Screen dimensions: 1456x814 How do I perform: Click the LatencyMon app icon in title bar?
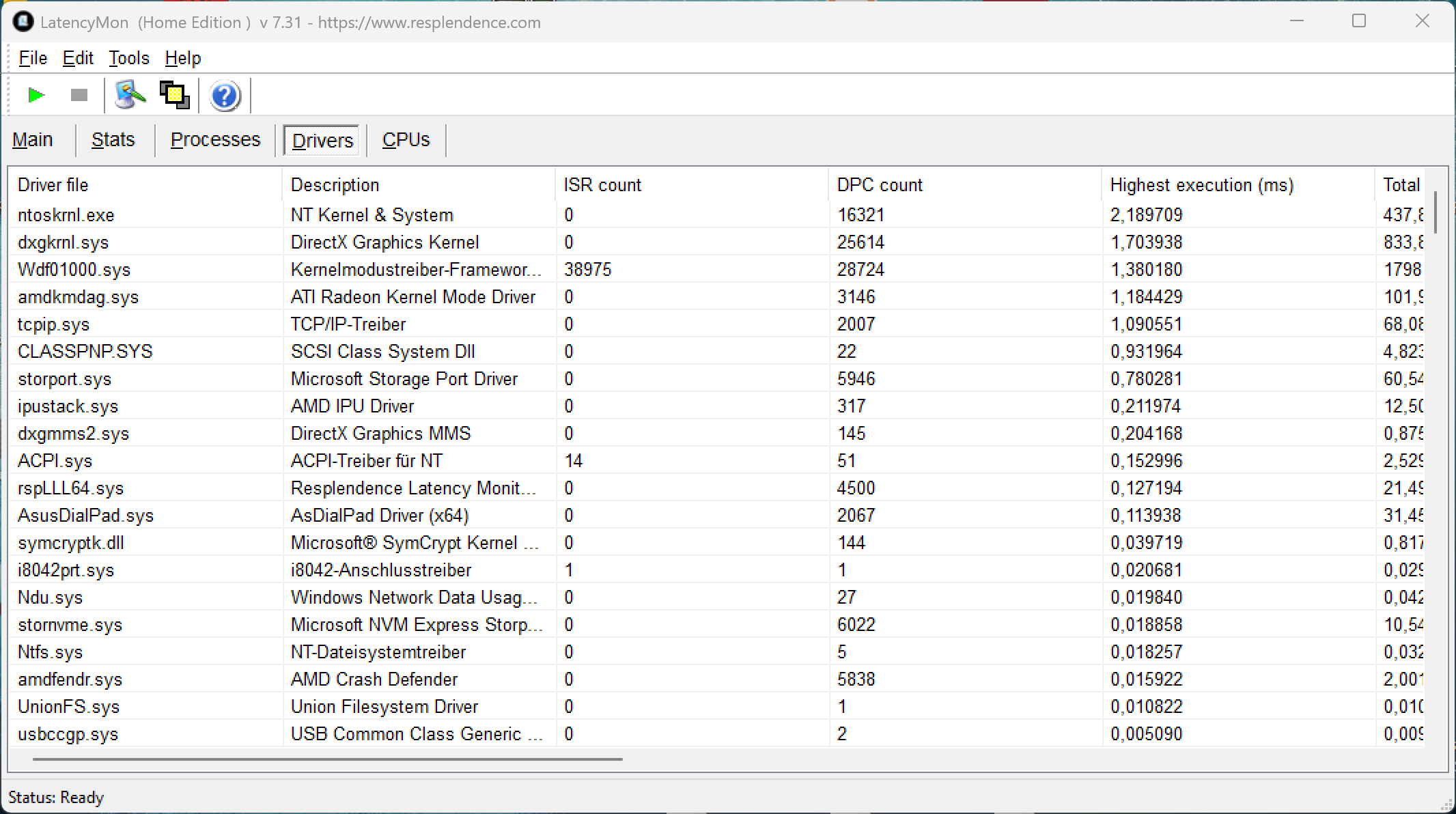point(23,22)
